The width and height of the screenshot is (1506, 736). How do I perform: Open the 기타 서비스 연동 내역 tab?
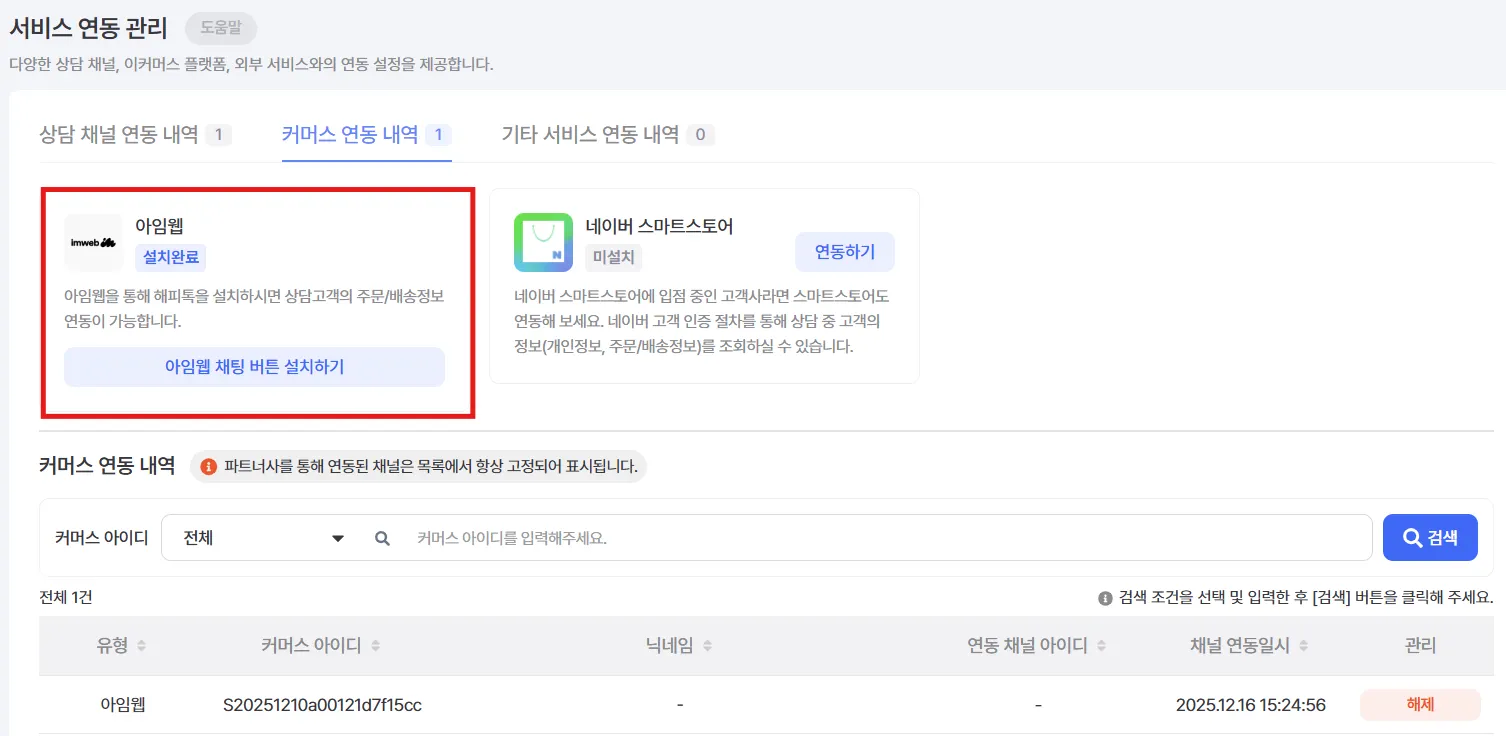pyautogui.click(x=608, y=135)
